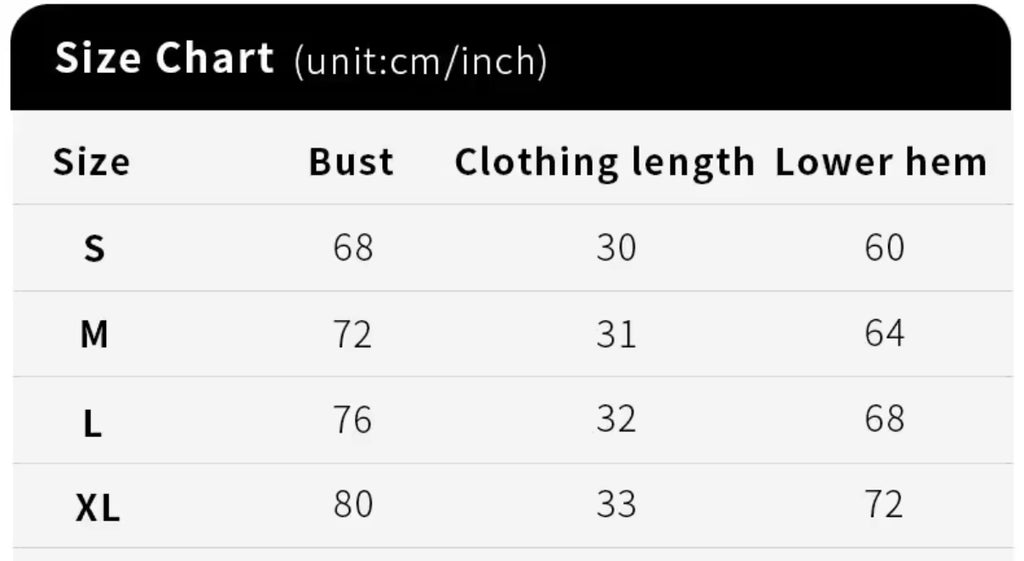Click bust value 76 in the L row
The image size is (1024, 561).
pyautogui.click(x=353, y=419)
